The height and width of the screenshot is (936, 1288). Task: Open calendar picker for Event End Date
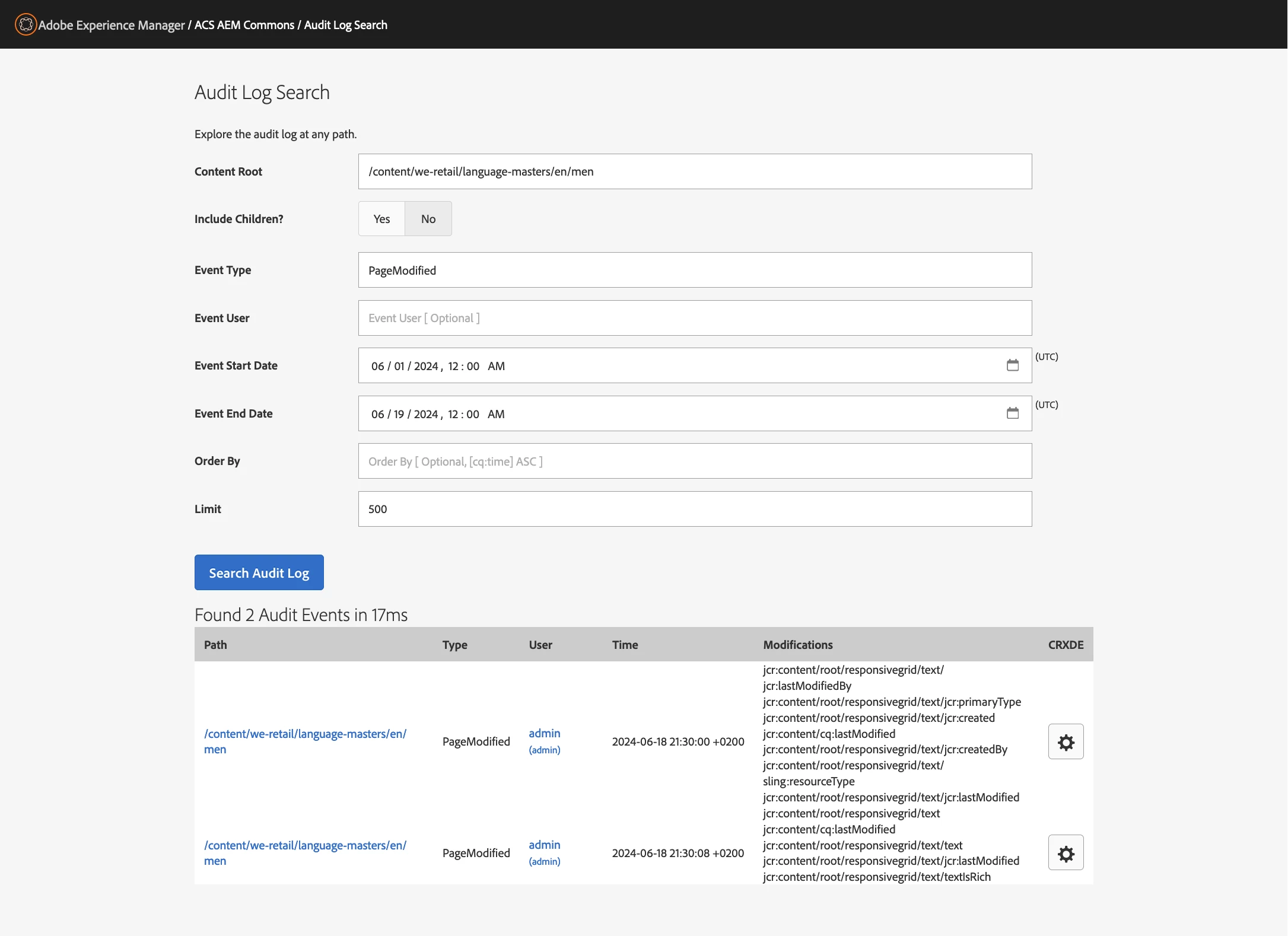coord(1012,413)
